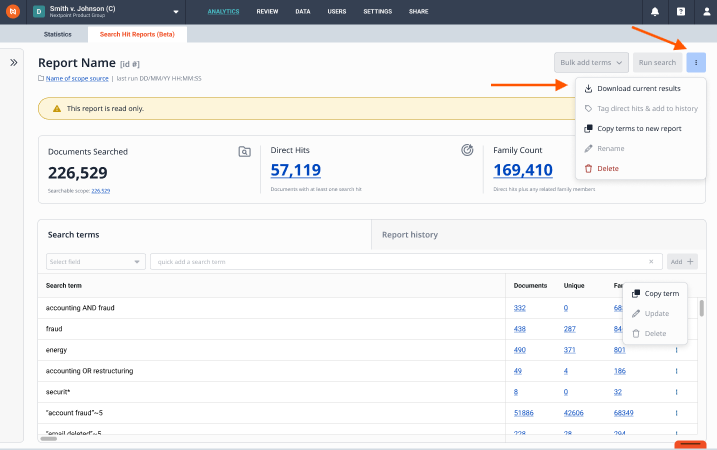Sort by the Search term column header
This screenshot has width=717, height=450.
point(64,286)
